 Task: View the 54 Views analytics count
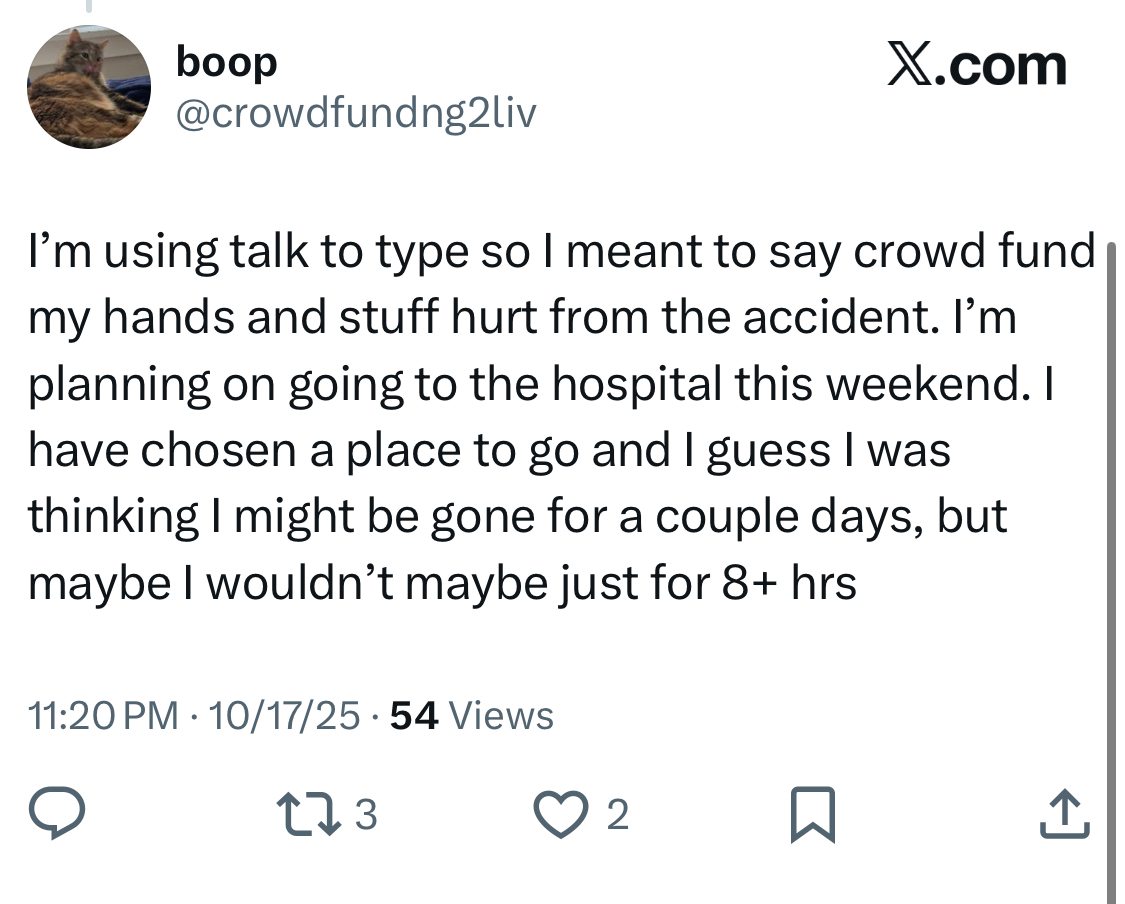pyautogui.click(x=472, y=715)
